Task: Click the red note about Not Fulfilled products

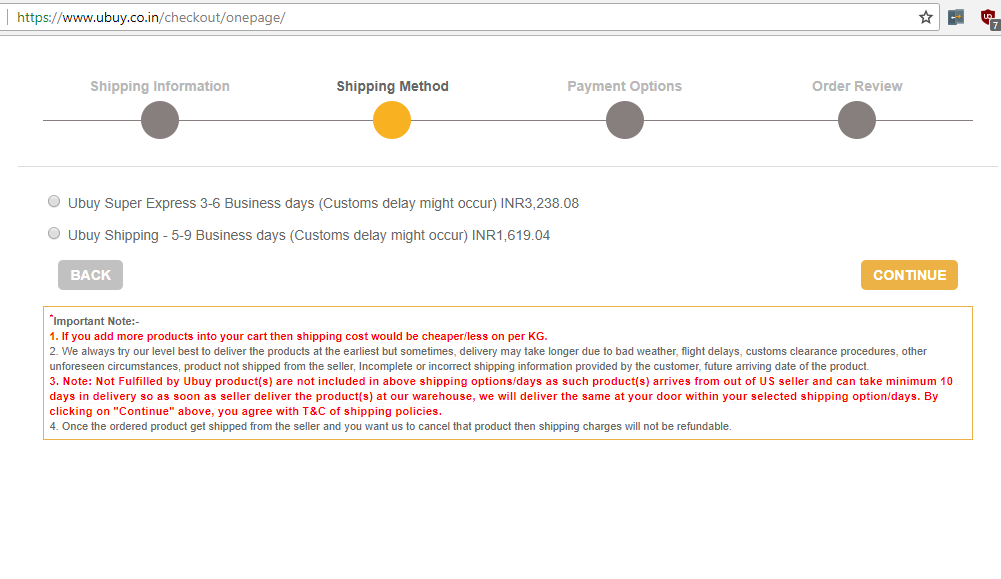Action: click(500, 396)
